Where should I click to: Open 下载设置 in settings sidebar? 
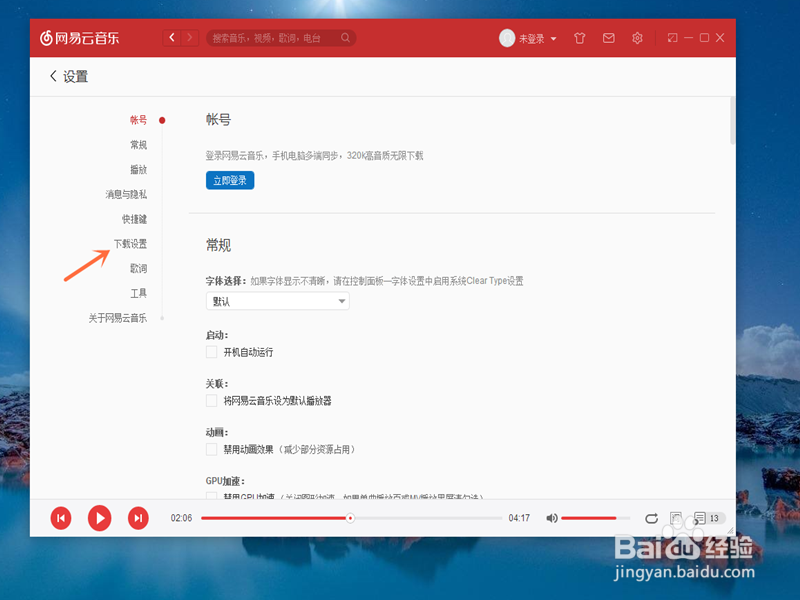[130, 244]
